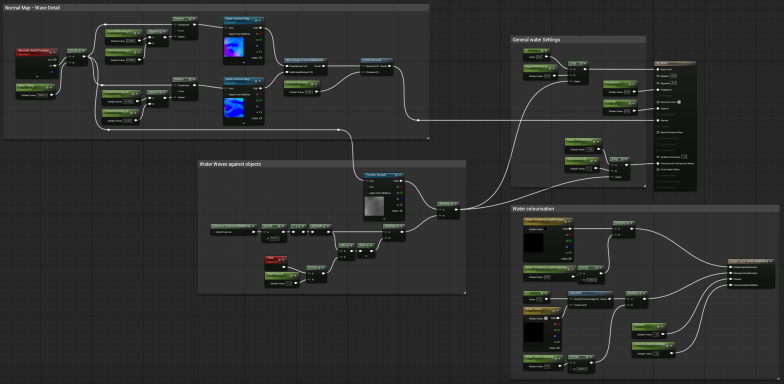Click Texture Sample RGBA pin

[401, 210]
